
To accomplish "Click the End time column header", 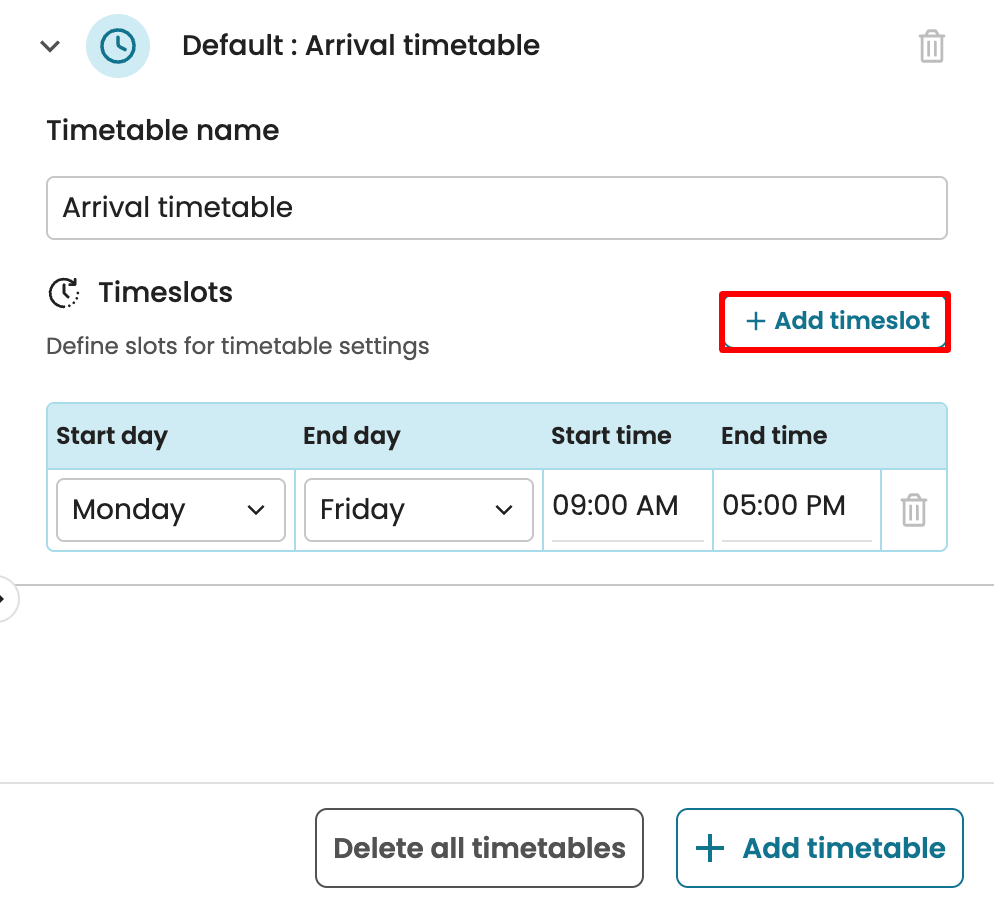I will point(774,436).
